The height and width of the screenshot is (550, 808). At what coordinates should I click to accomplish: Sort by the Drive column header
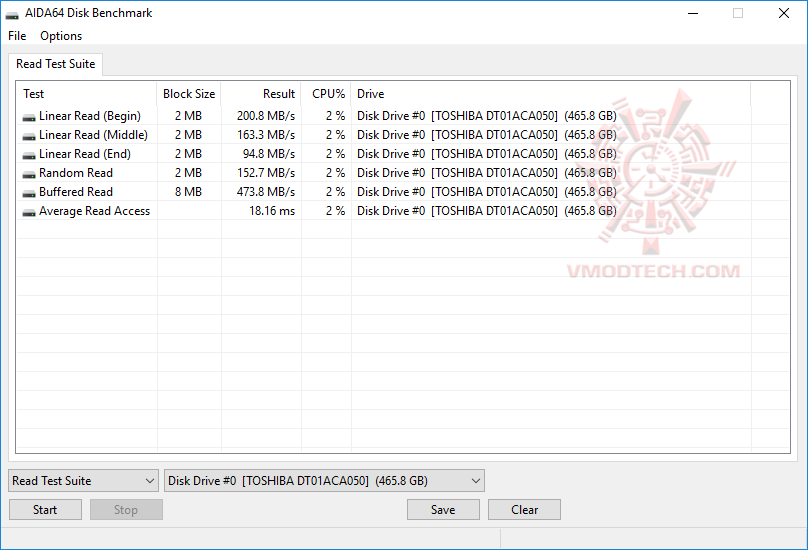[551, 94]
